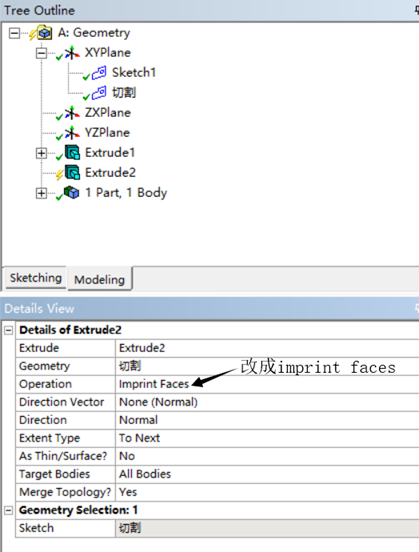Click the 1 Part, 1 Body icon
419x552 pixels.
pos(72,193)
